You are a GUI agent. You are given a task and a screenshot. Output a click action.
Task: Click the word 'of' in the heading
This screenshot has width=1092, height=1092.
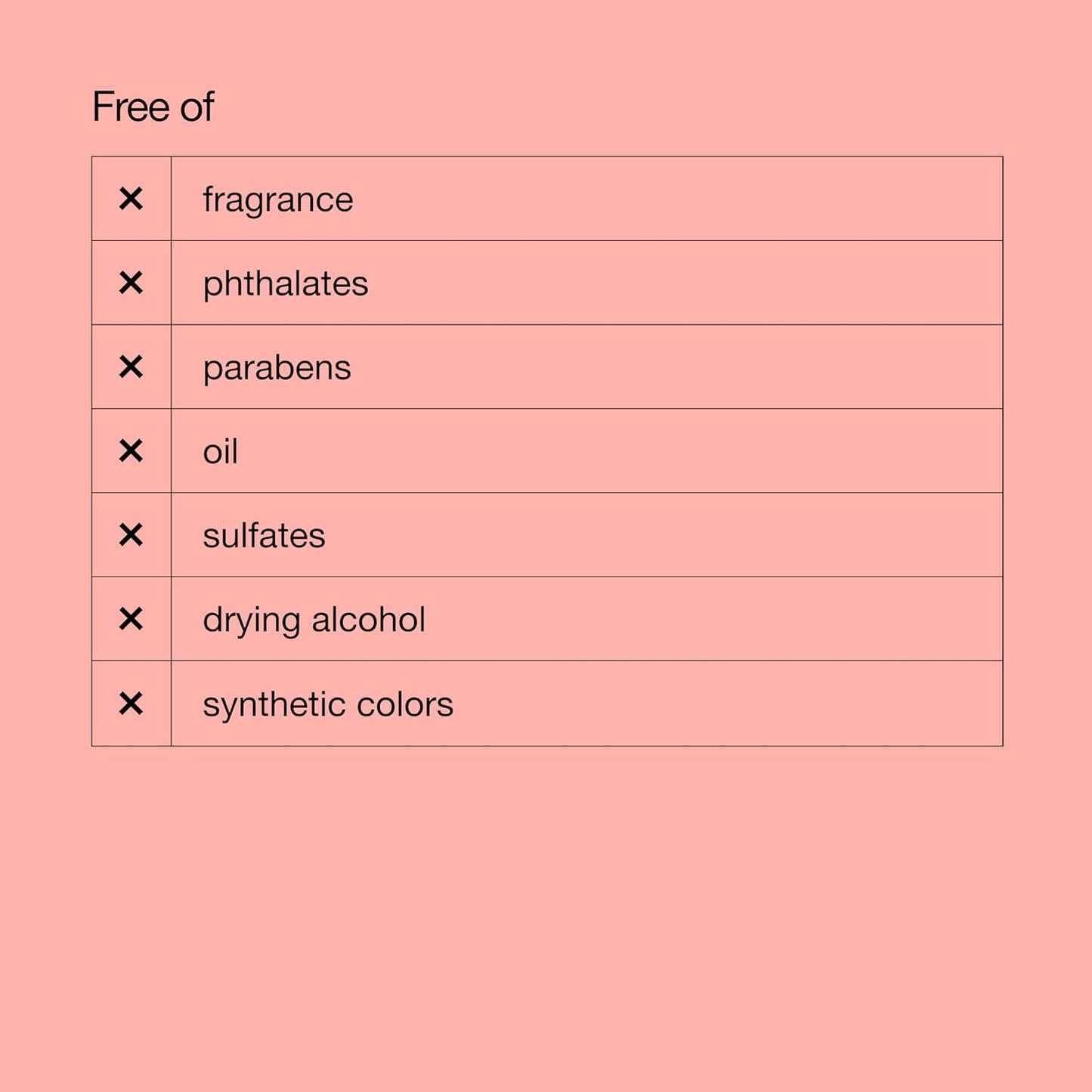[196, 107]
